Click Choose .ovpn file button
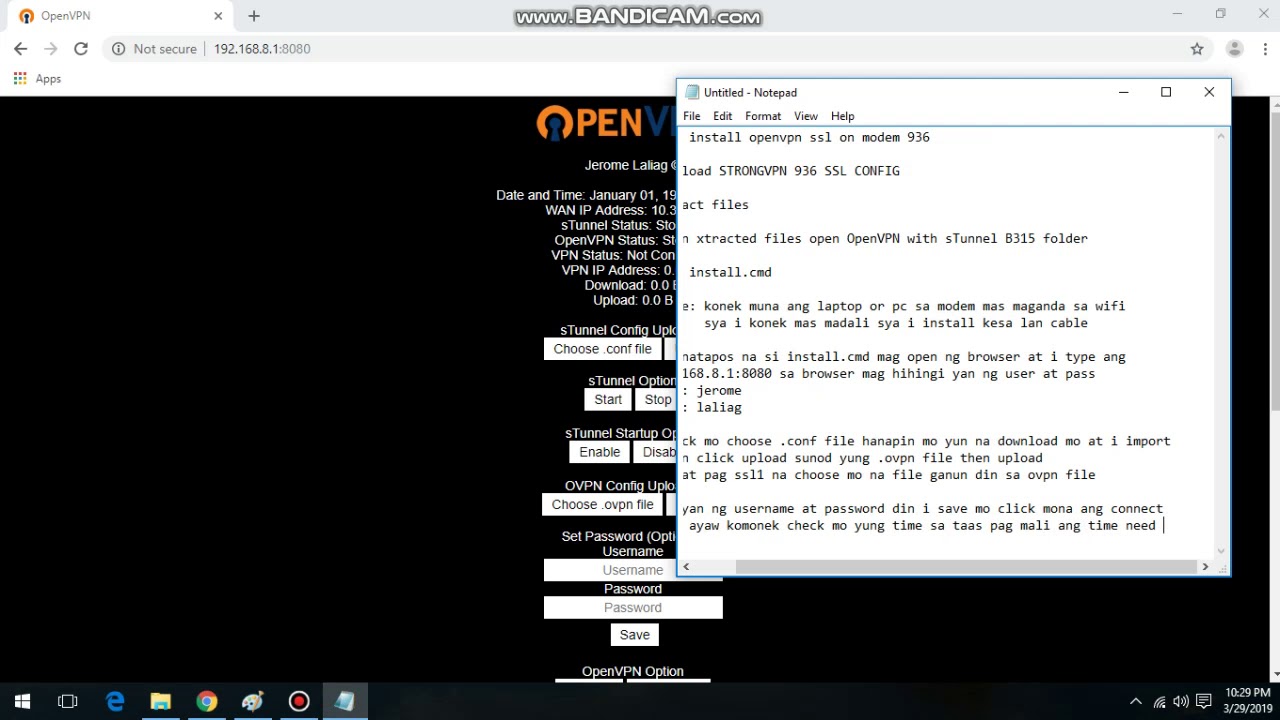The height and width of the screenshot is (720, 1280). coord(603,505)
